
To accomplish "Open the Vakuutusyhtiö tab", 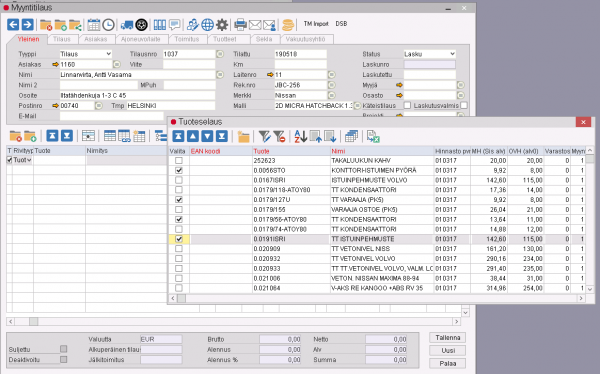I will (305, 39).
